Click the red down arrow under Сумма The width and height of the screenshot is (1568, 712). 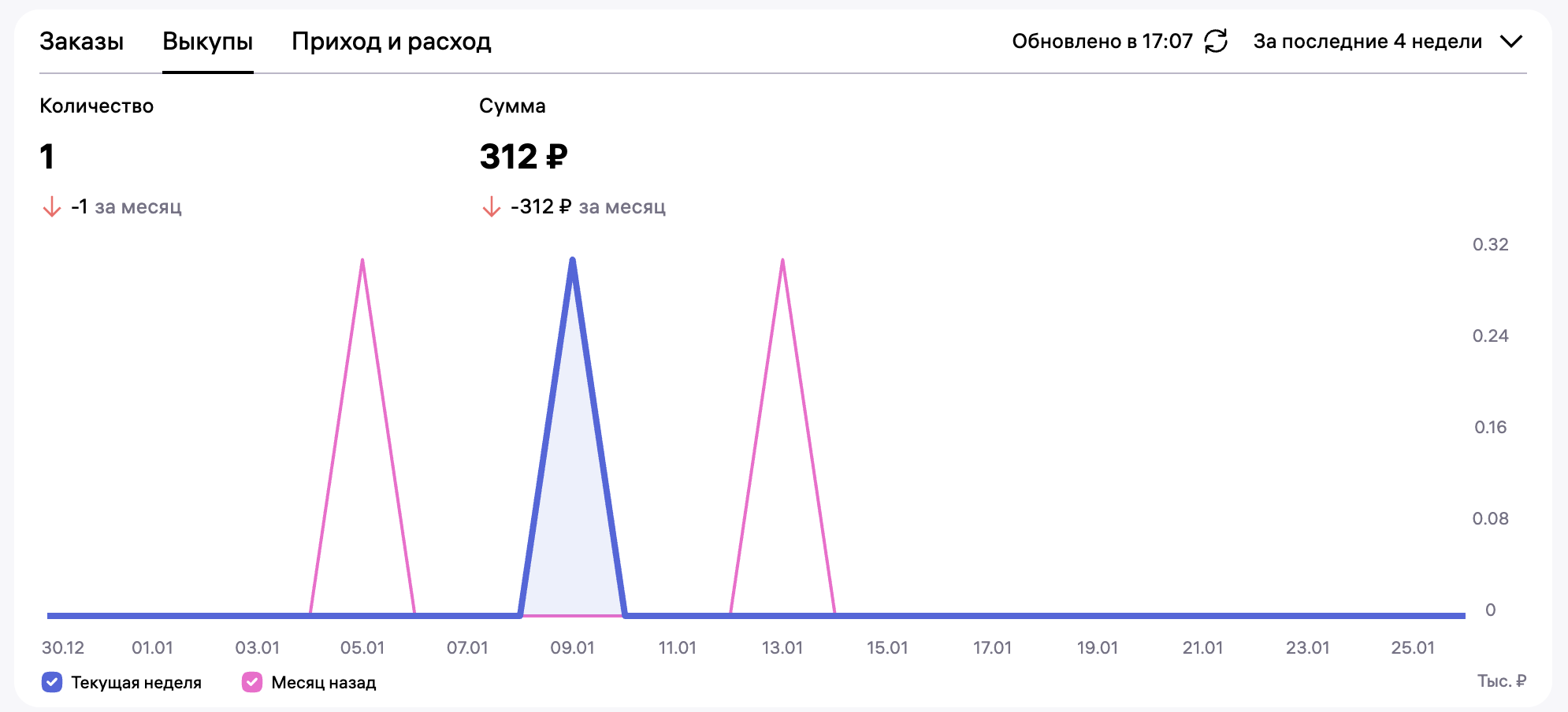[491, 207]
